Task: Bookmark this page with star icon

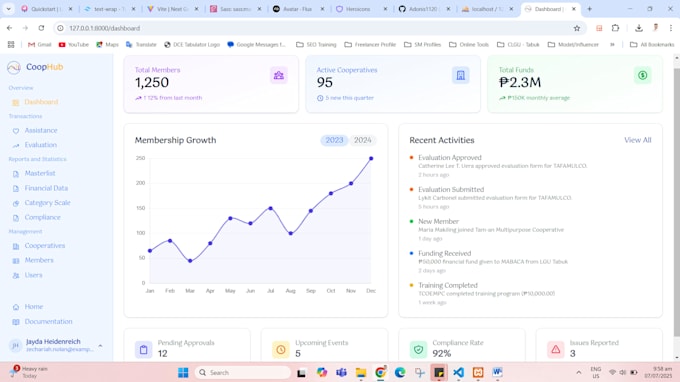Action: pyautogui.click(x=577, y=28)
